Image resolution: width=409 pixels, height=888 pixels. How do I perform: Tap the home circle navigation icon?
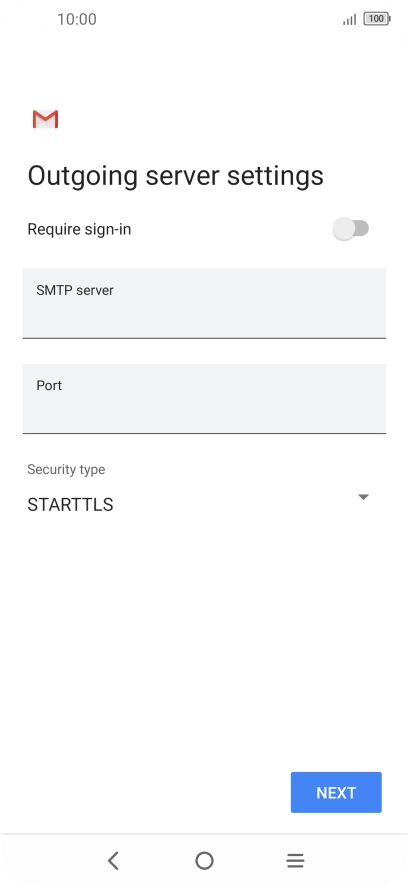[x=204, y=860]
